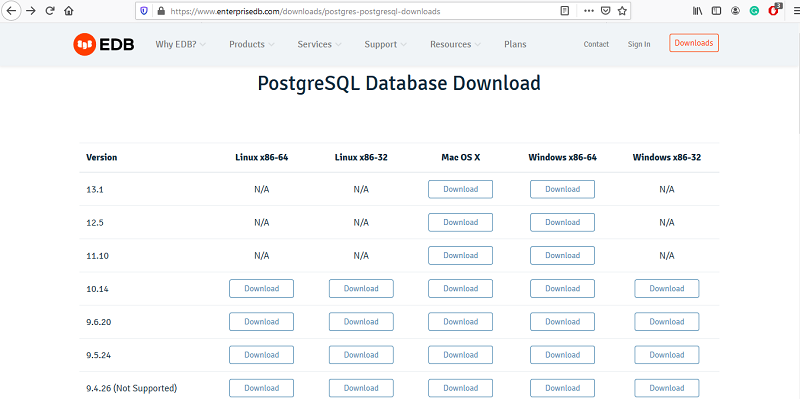Expand the Services menu
The height and width of the screenshot is (399, 800).
click(x=319, y=44)
